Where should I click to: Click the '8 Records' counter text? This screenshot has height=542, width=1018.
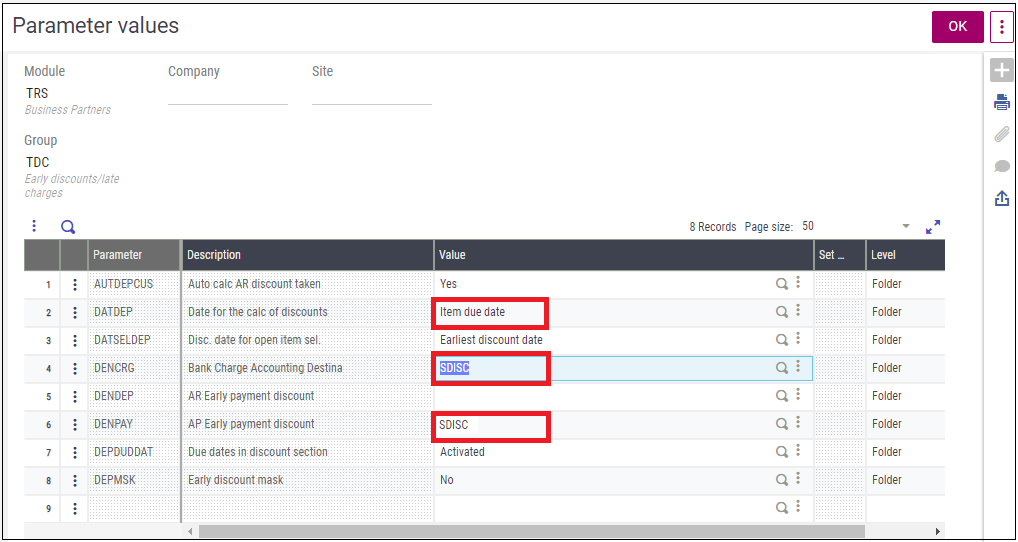click(713, 227)
